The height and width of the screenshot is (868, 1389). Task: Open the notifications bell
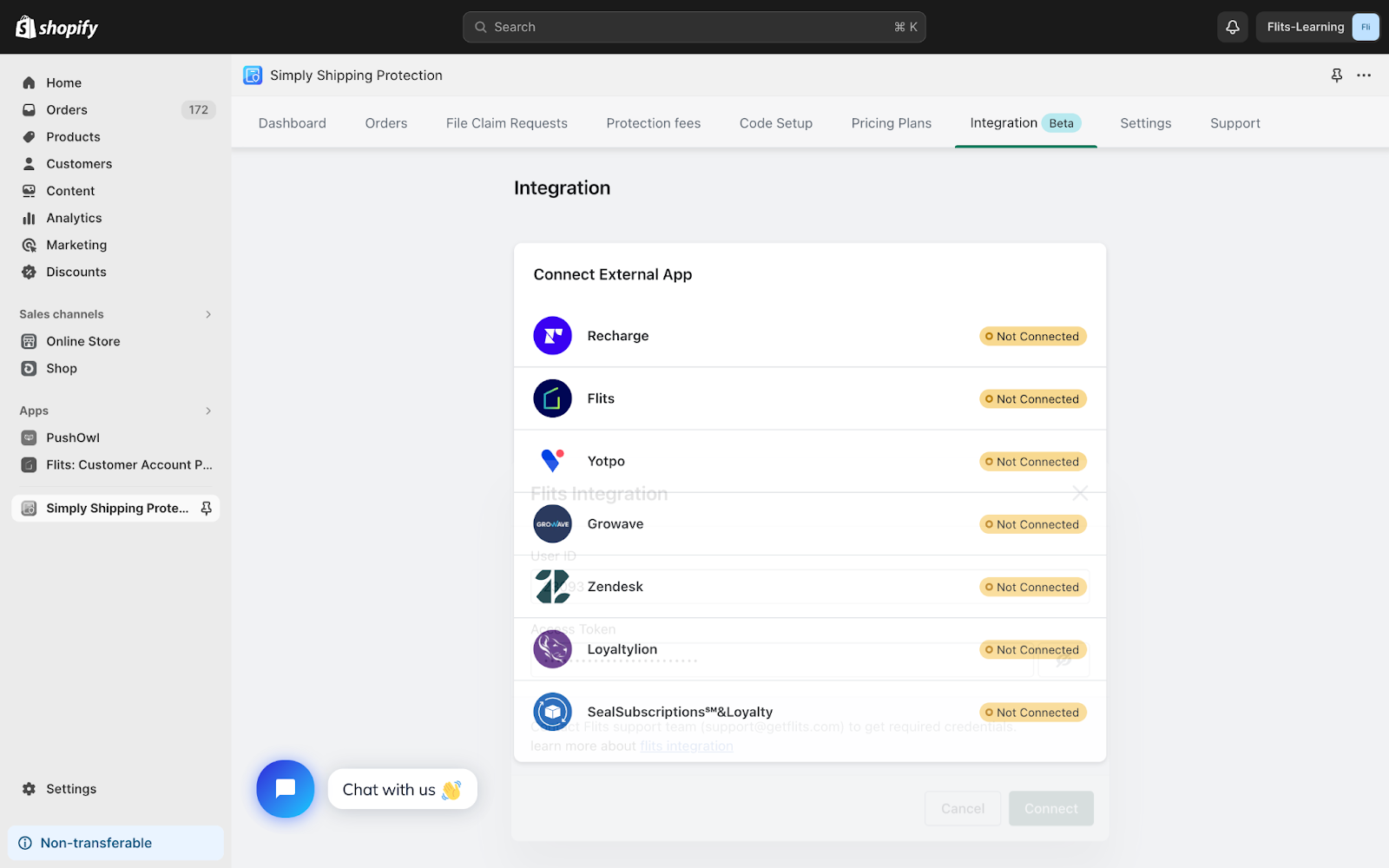pyautogui.click(x=1232, y=27)
